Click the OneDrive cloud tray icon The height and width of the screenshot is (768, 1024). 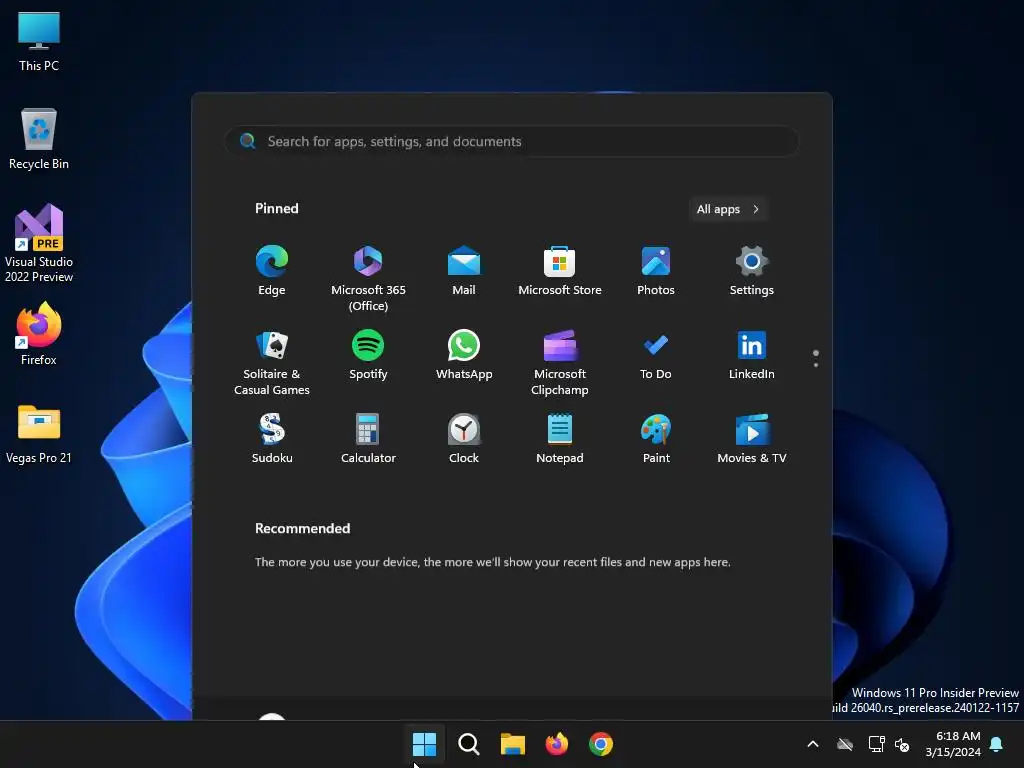pyautogui.click(x=845, y=744)
